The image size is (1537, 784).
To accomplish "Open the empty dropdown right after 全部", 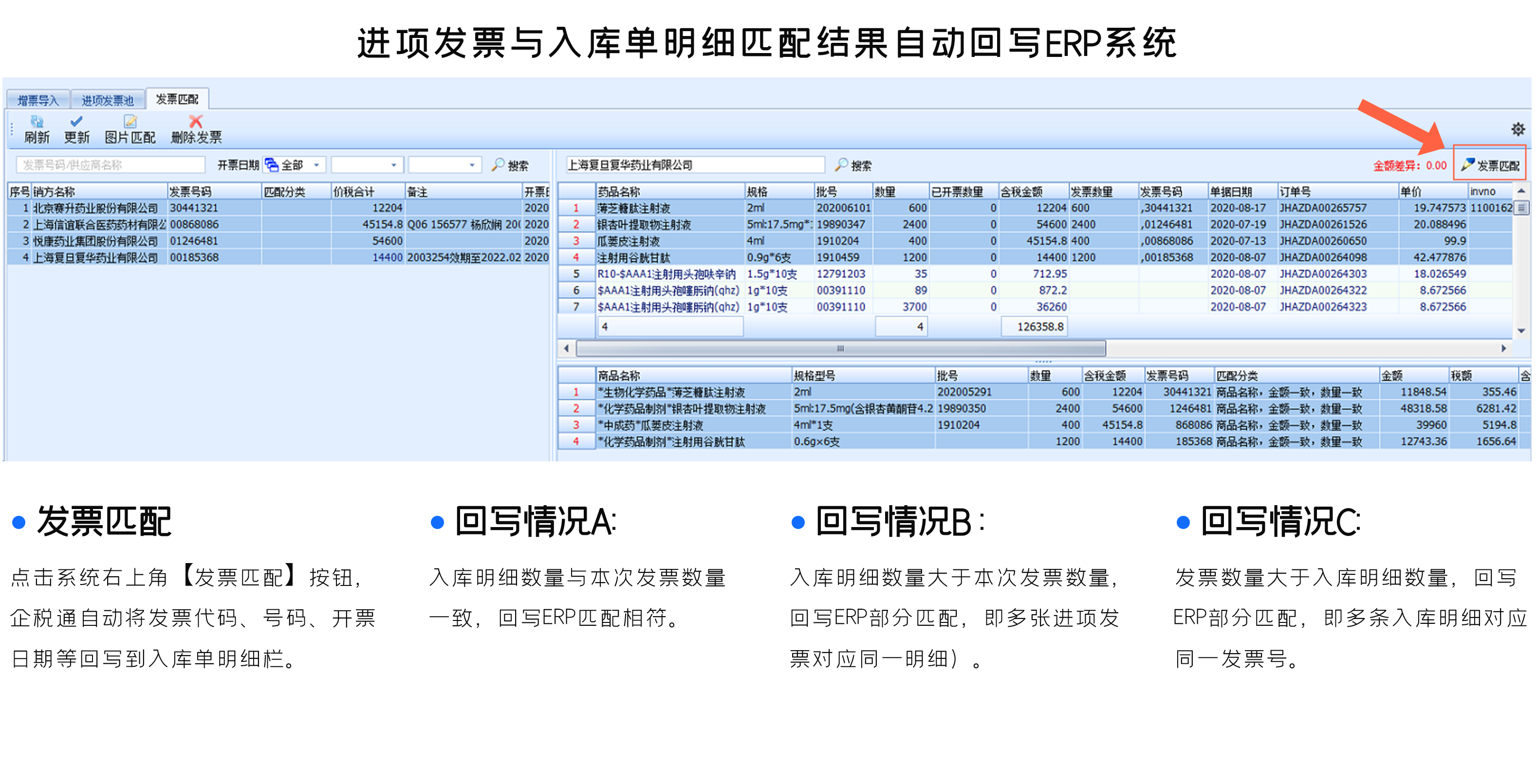I will (367, 165).
